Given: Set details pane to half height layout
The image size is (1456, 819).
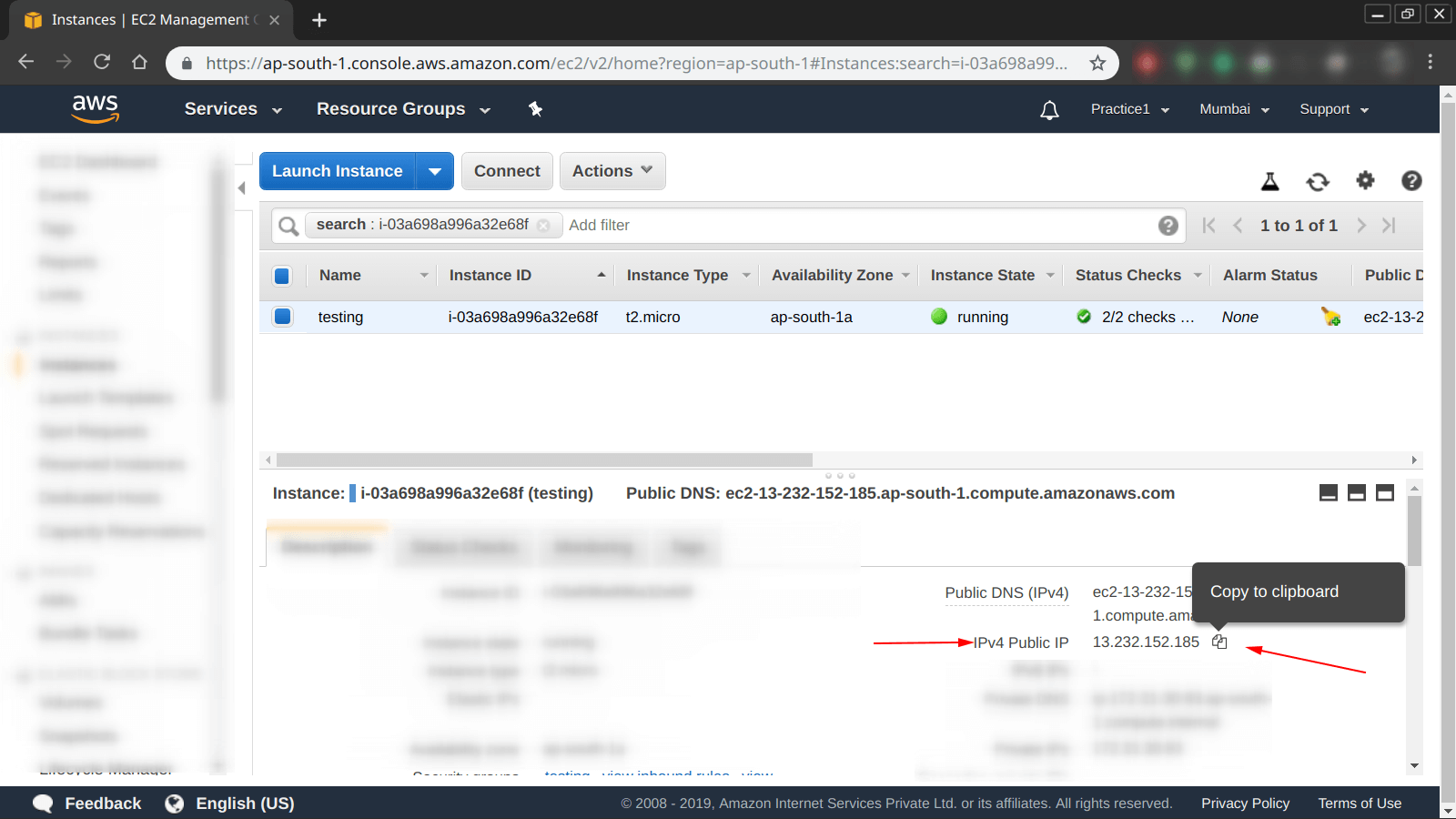Looking at the screenshot, I should tap(1357, 493).
